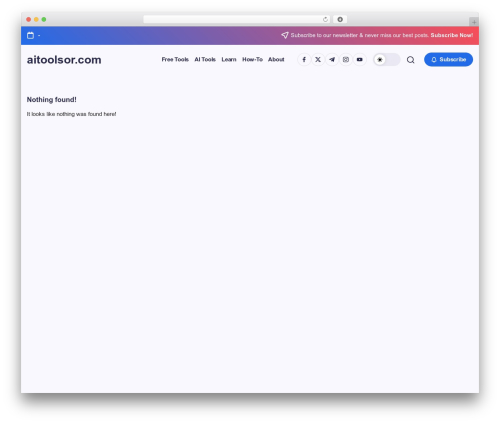The width and height of the screenshot is (500, 423).
Task: Toggle the dark mode switch
Action: [386, 60]
